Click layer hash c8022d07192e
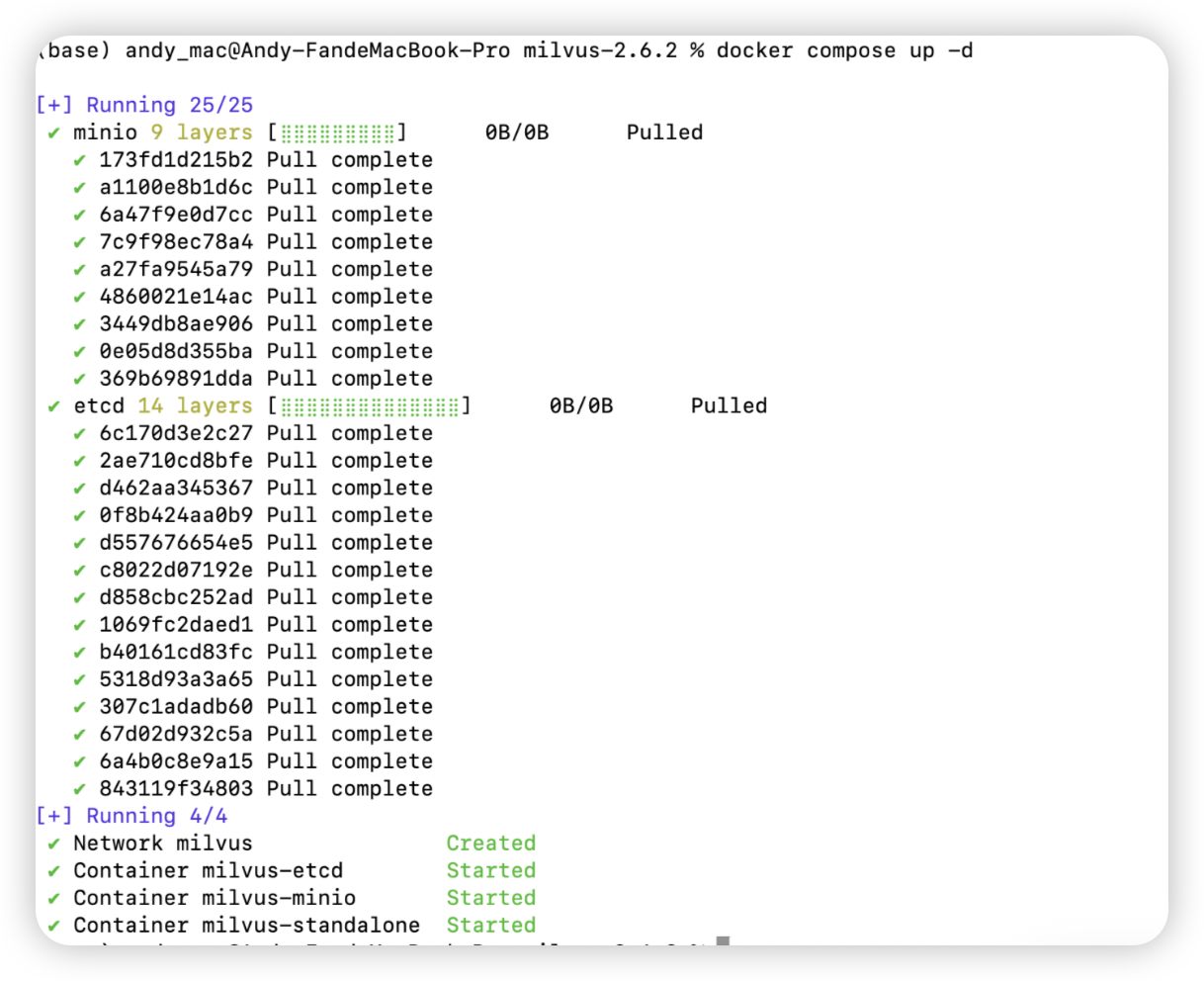Viewport: 1204px width, 981px height. (x=176, y=571)
